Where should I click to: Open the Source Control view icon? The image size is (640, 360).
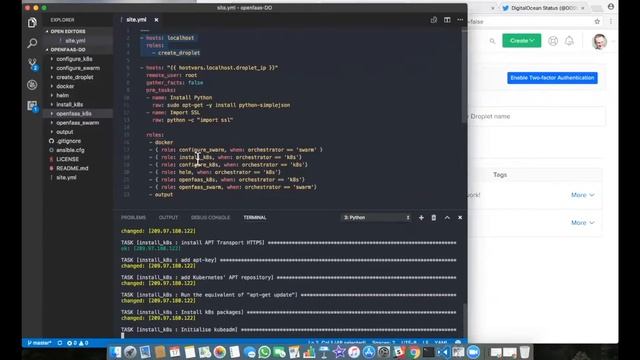[x=32, y=64]
